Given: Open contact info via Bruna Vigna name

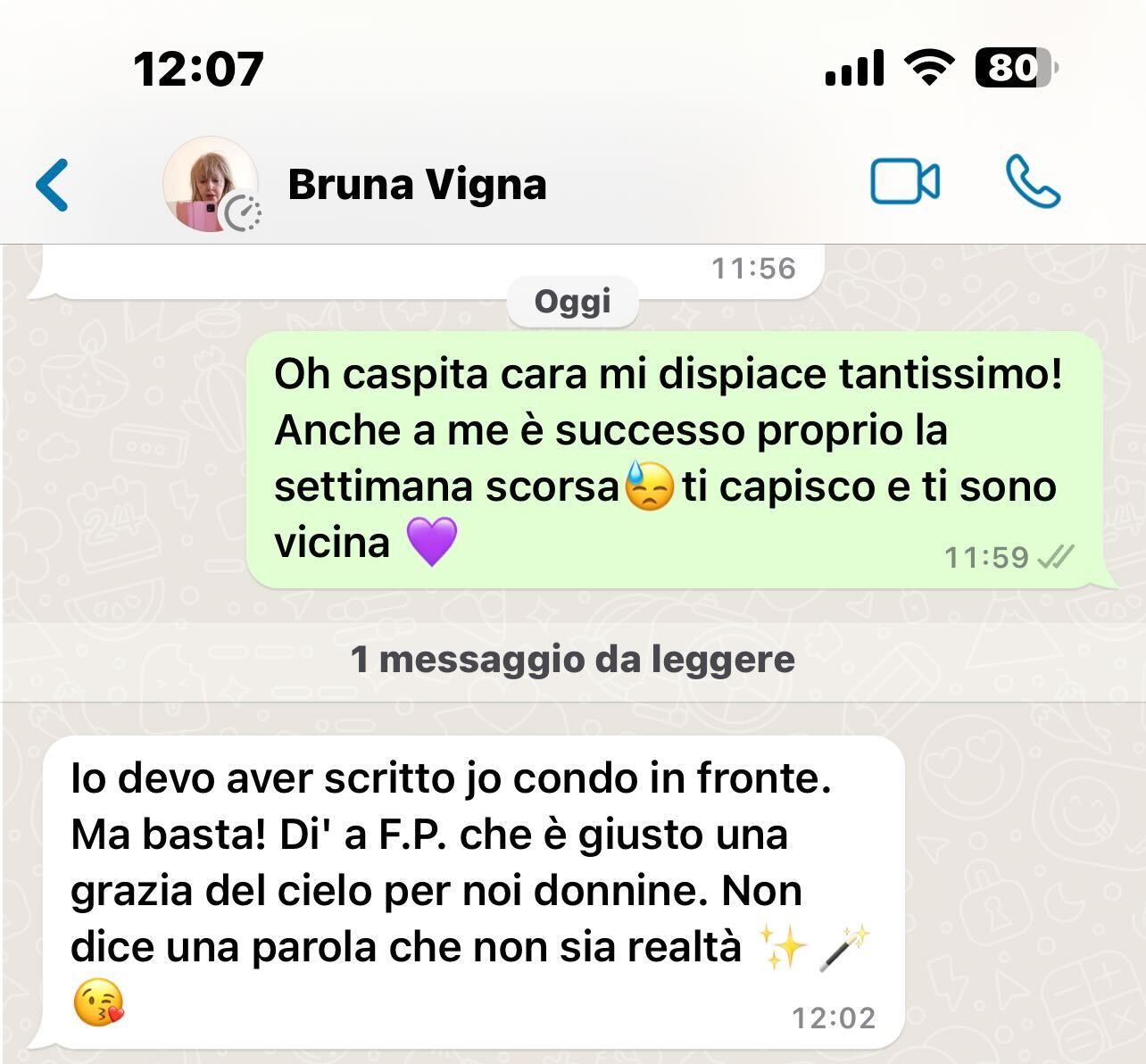Looking at the screenshot, I should [x=417, y=185].
